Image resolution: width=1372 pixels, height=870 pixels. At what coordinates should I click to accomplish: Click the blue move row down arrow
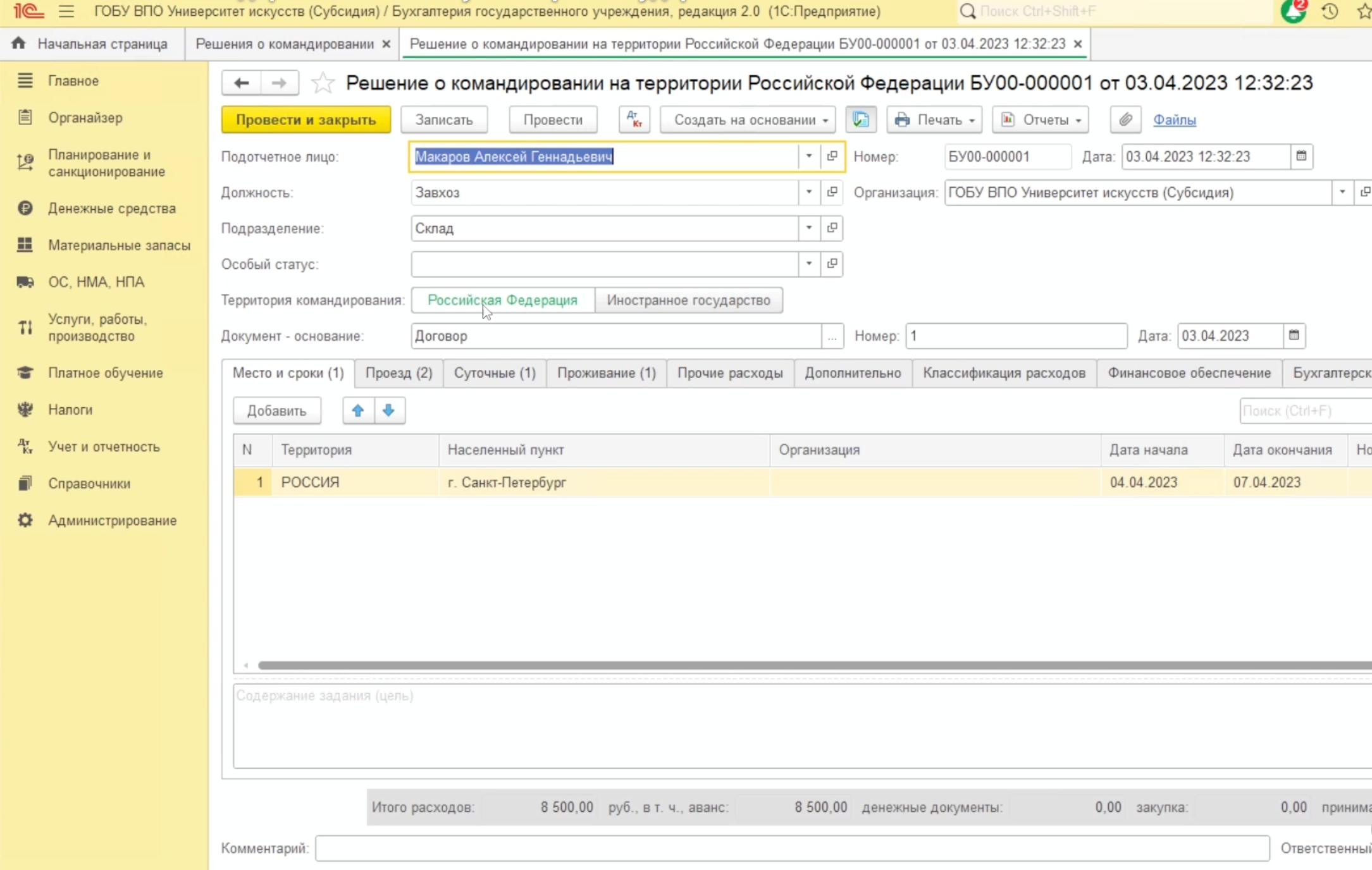tap(388, 411)
